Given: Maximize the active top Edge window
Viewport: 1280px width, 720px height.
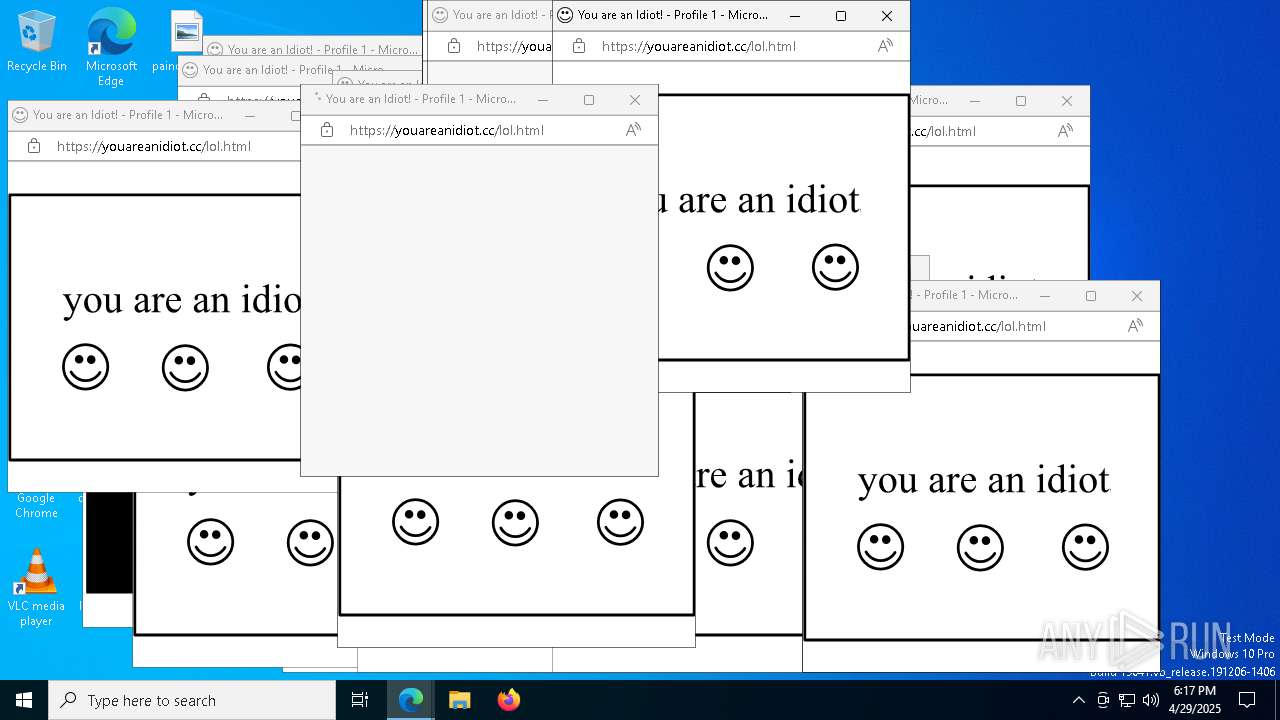Looking at the screenshot, I should 841,16.
